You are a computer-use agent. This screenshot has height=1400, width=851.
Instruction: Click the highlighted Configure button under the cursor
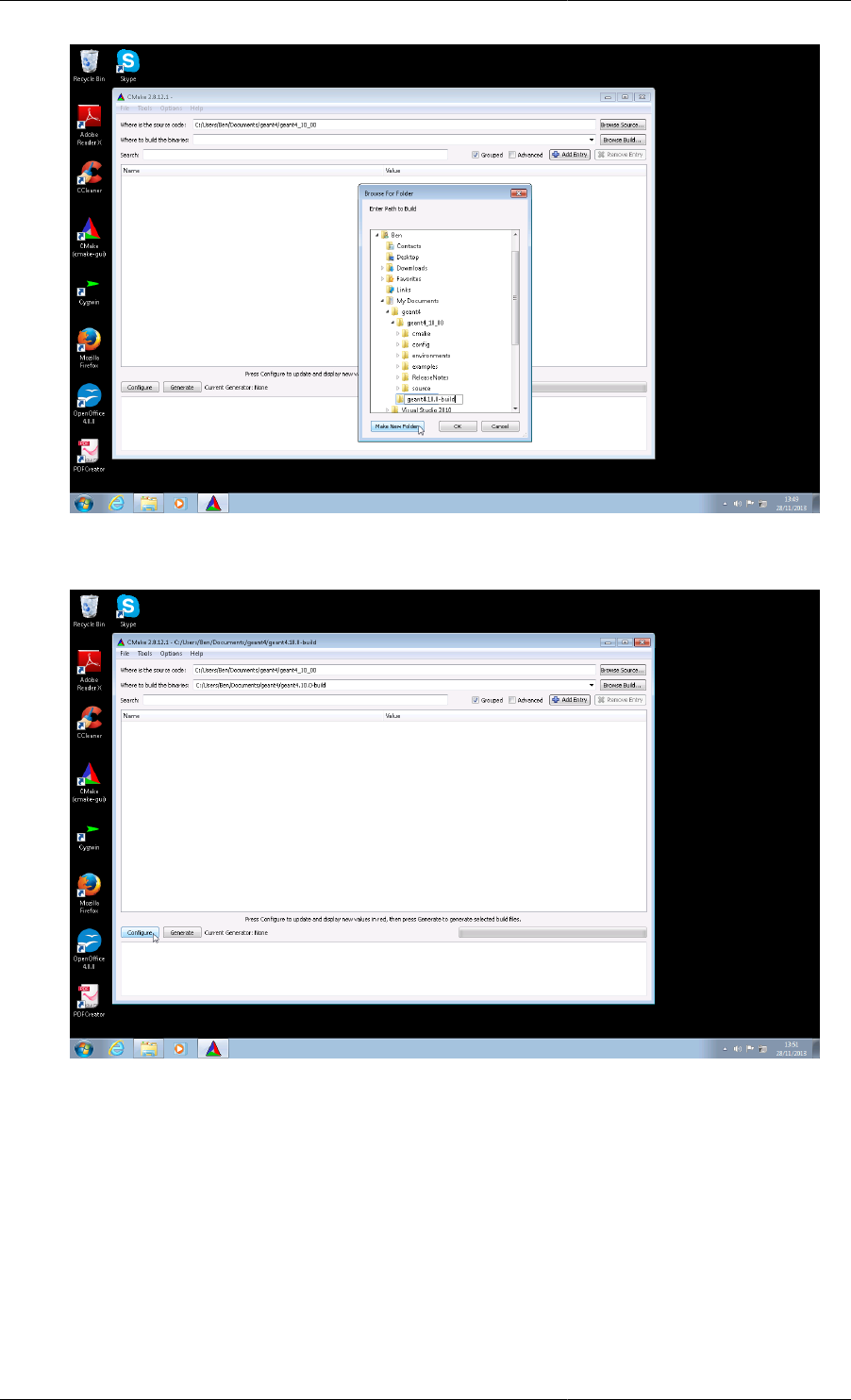(140, 932)
